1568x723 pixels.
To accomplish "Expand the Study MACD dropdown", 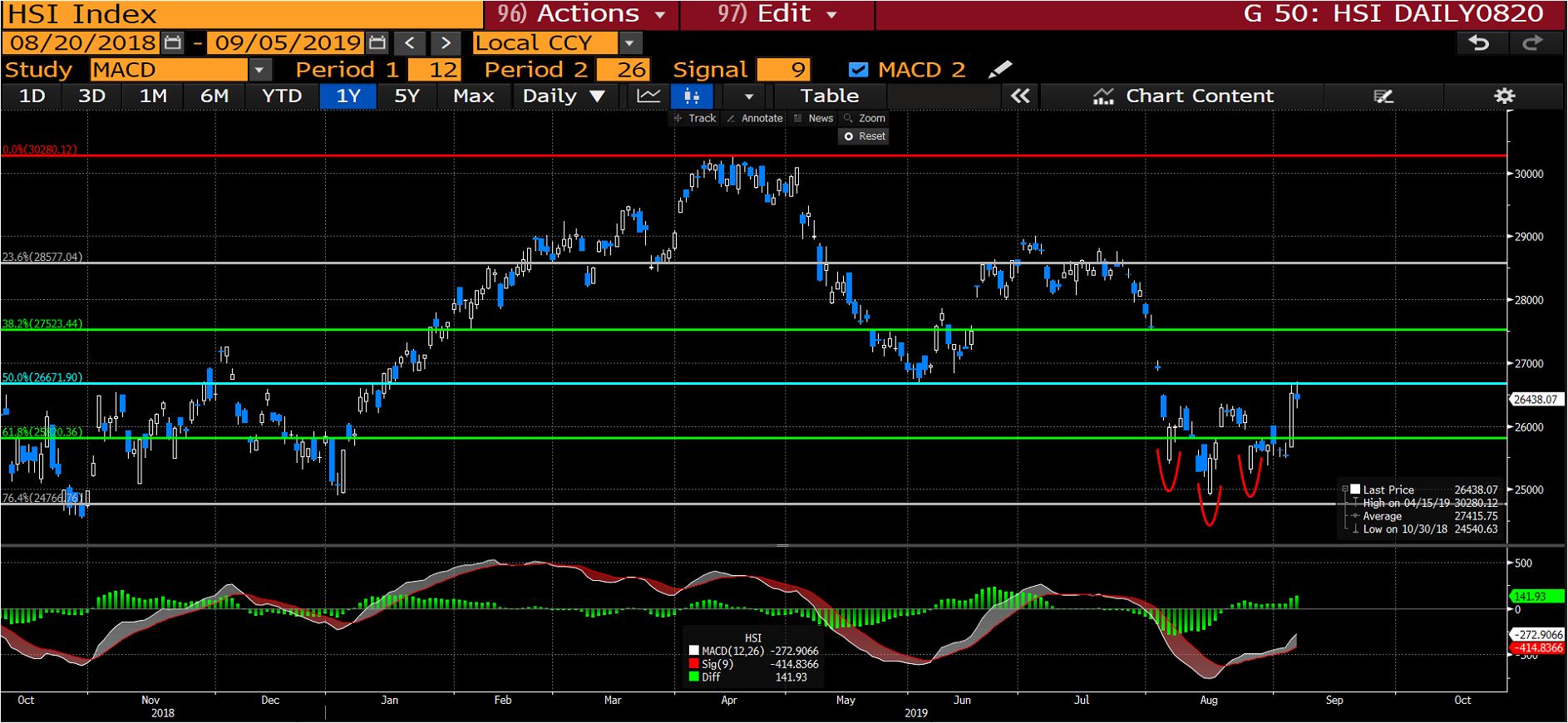I will point(259,70).
